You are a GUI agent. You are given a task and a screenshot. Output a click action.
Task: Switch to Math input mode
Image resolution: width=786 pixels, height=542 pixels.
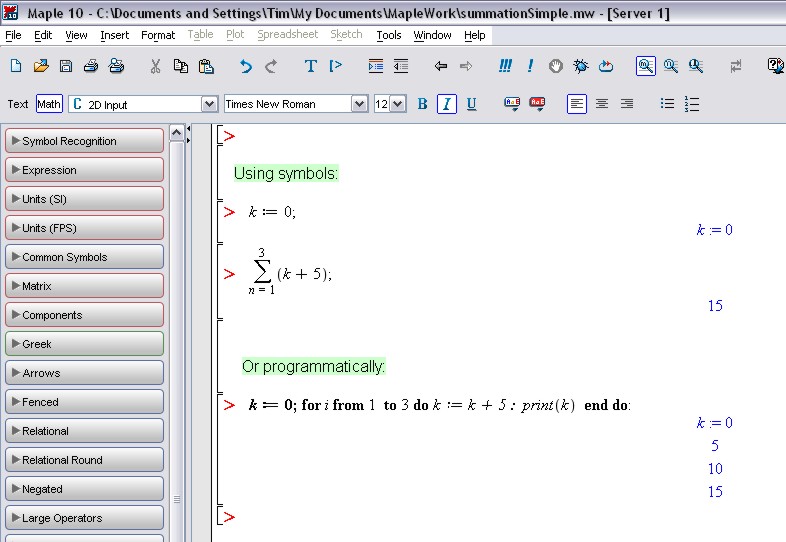[49, 104]
